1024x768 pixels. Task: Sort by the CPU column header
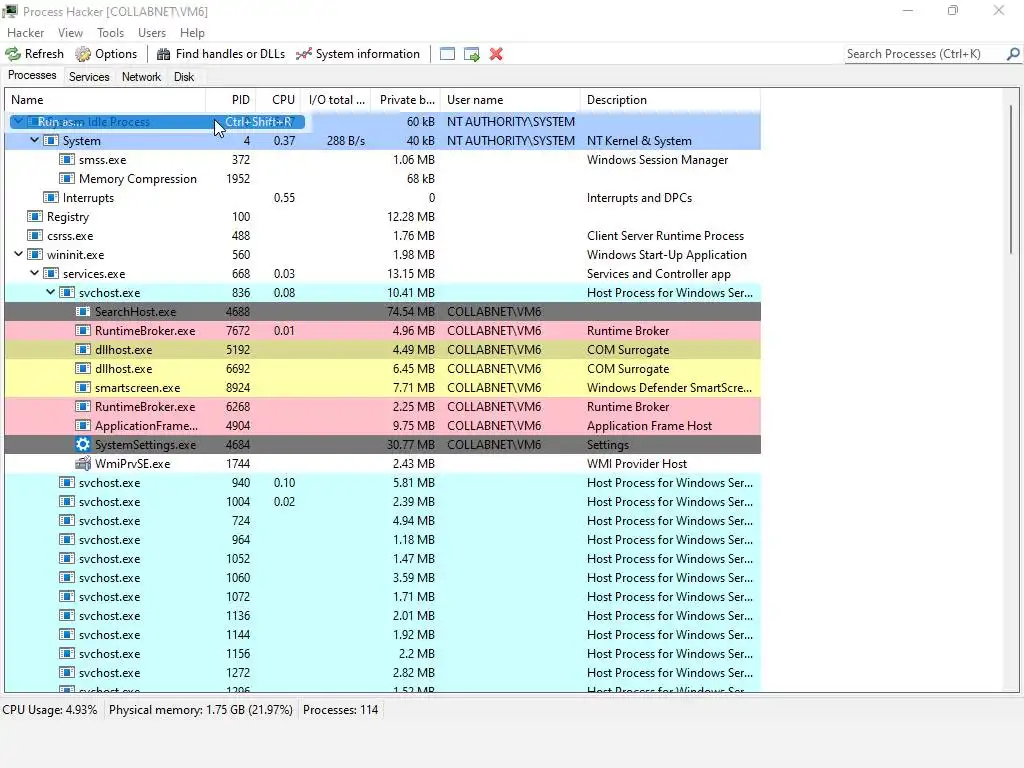280,100
